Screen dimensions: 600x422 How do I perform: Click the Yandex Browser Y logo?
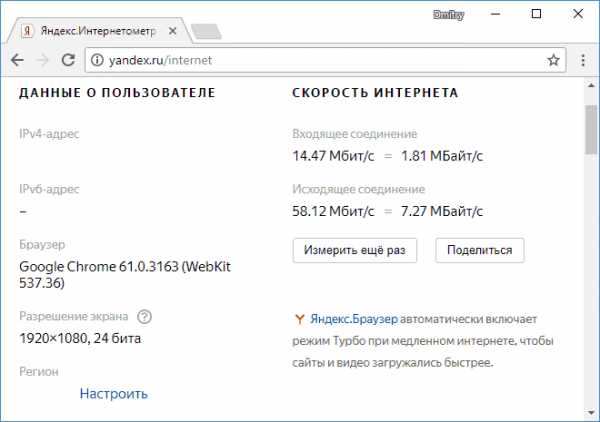pyautogui.click(x=300, y=319)
